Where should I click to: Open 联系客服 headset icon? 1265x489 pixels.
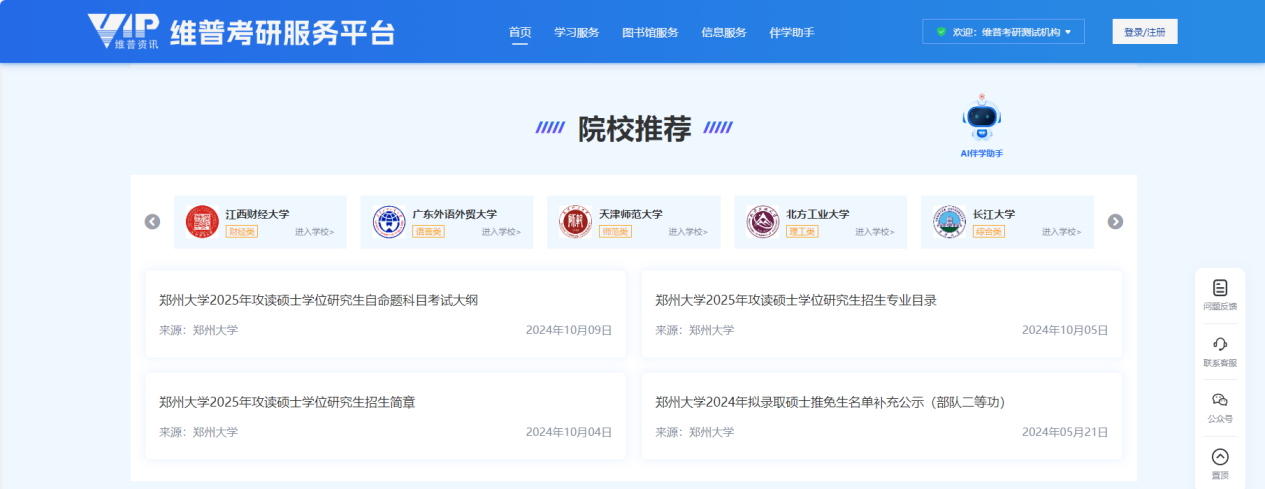1219,344
